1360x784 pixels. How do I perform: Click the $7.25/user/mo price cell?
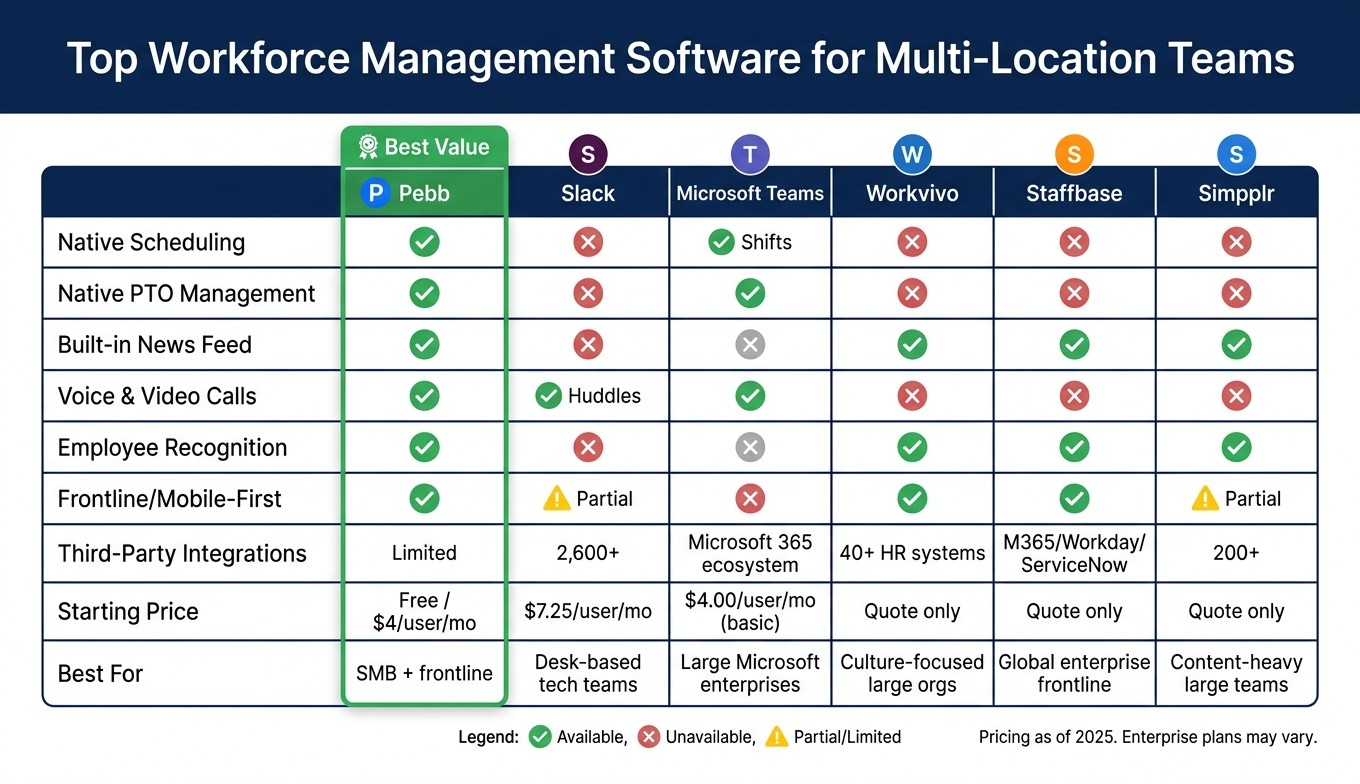tap(588, 611)
